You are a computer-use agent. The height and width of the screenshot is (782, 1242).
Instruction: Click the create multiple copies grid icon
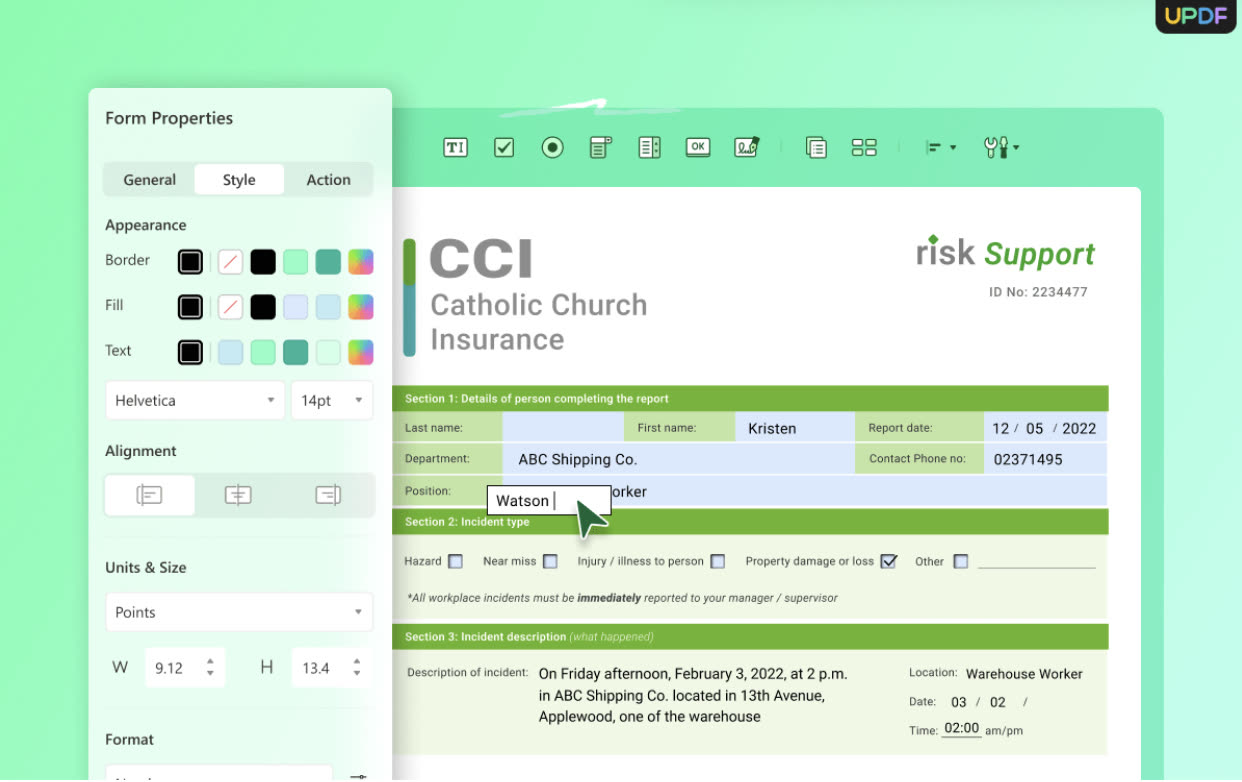(x=864, y=148)
